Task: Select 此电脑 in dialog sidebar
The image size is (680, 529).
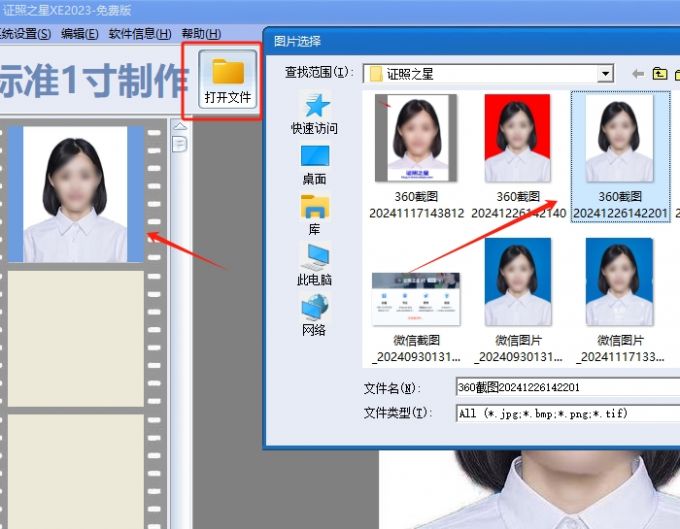Action: (x=314, y=265)
